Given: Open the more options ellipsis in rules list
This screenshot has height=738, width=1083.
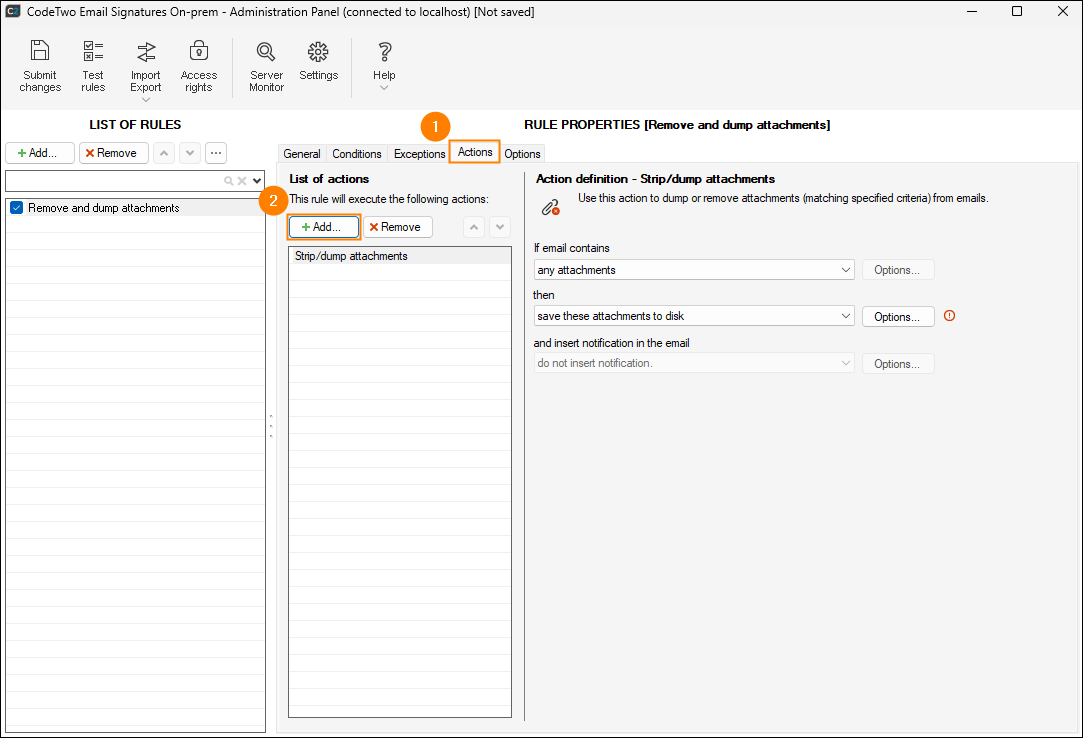Looking at the screenshot, I should coord(216,153).
